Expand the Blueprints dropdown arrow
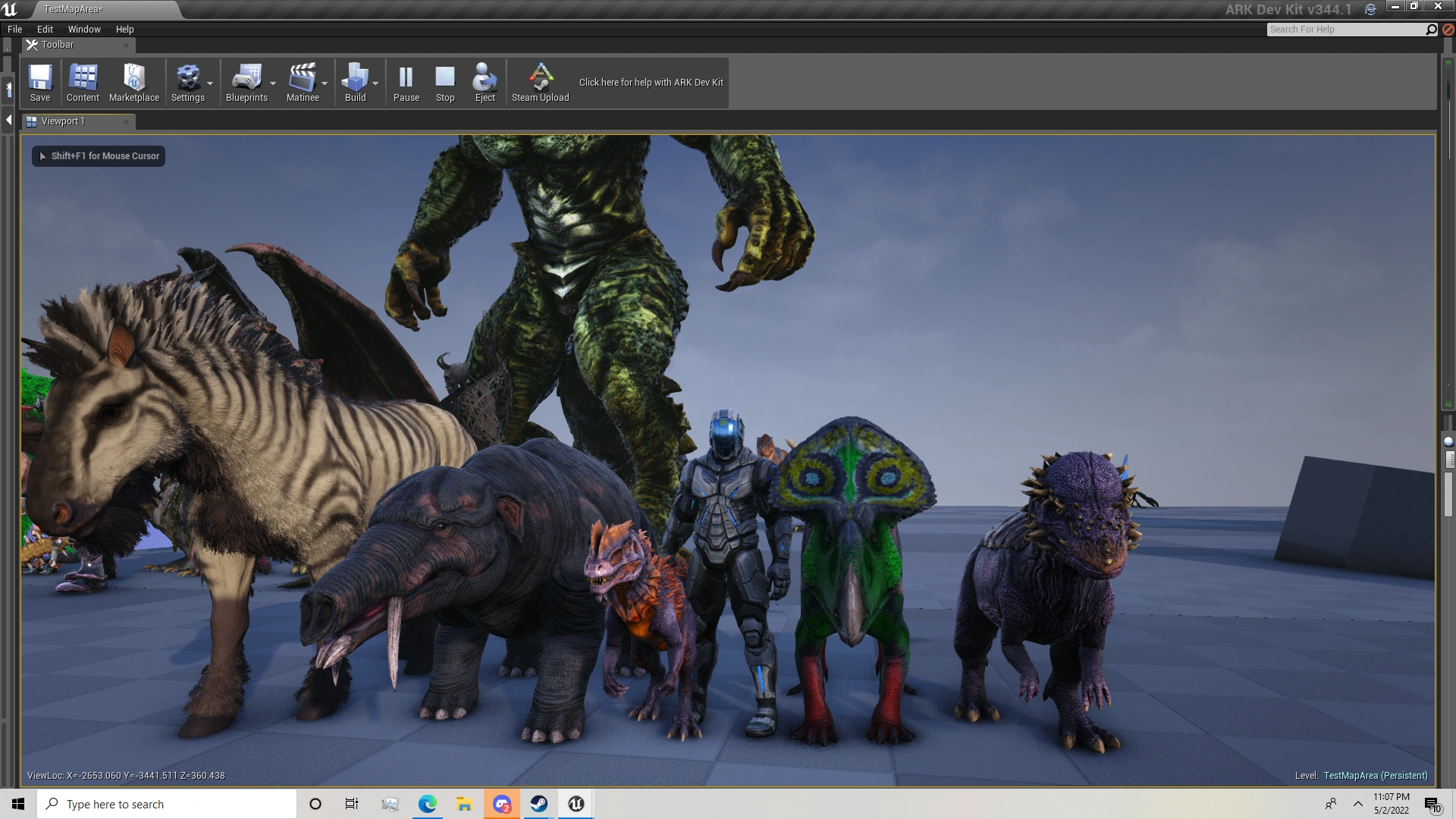The height and width of the screenshot is (819, 1456). click(273, 83)
